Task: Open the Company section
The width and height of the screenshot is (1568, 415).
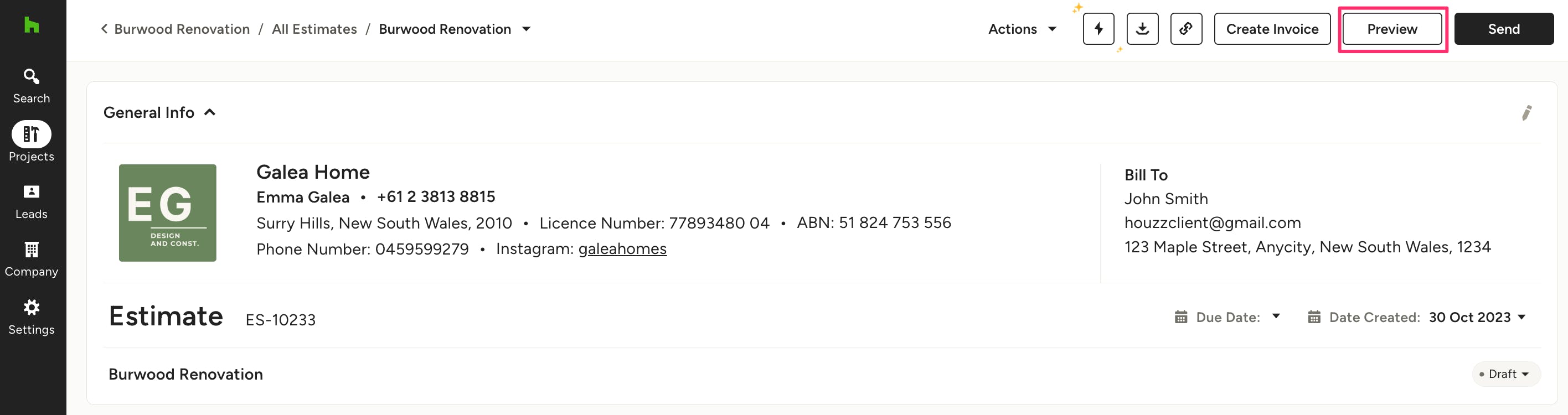Action: point(31,258)
